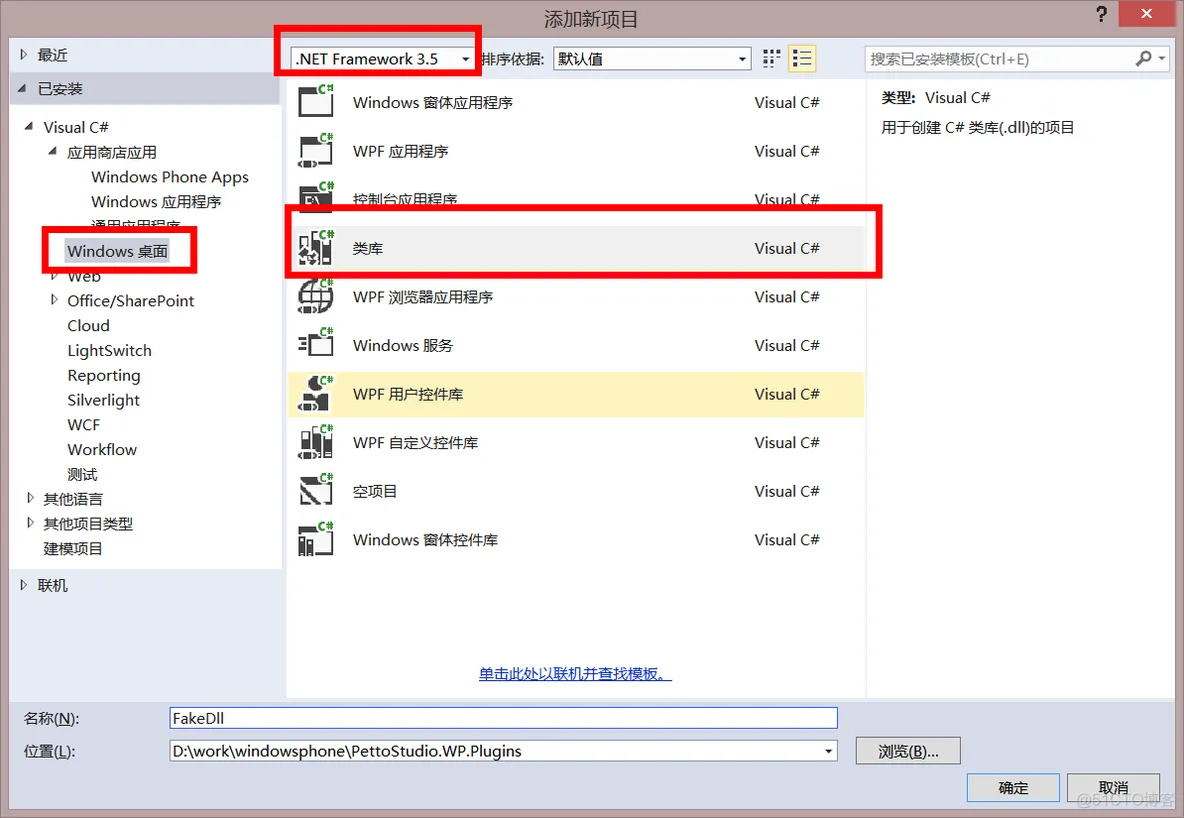
Task: Select the Windows 窗体应用程序 template name
Action: 433,102
